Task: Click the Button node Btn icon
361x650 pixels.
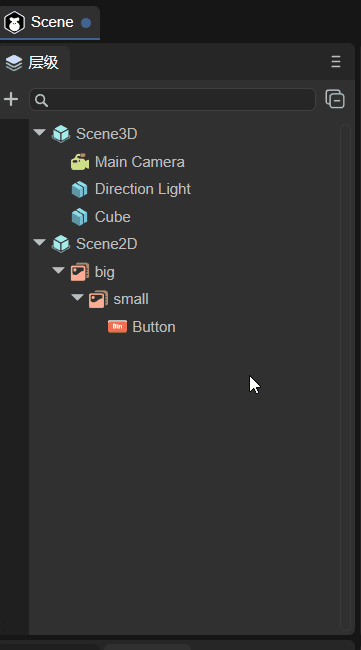Action: pos(117,327)
